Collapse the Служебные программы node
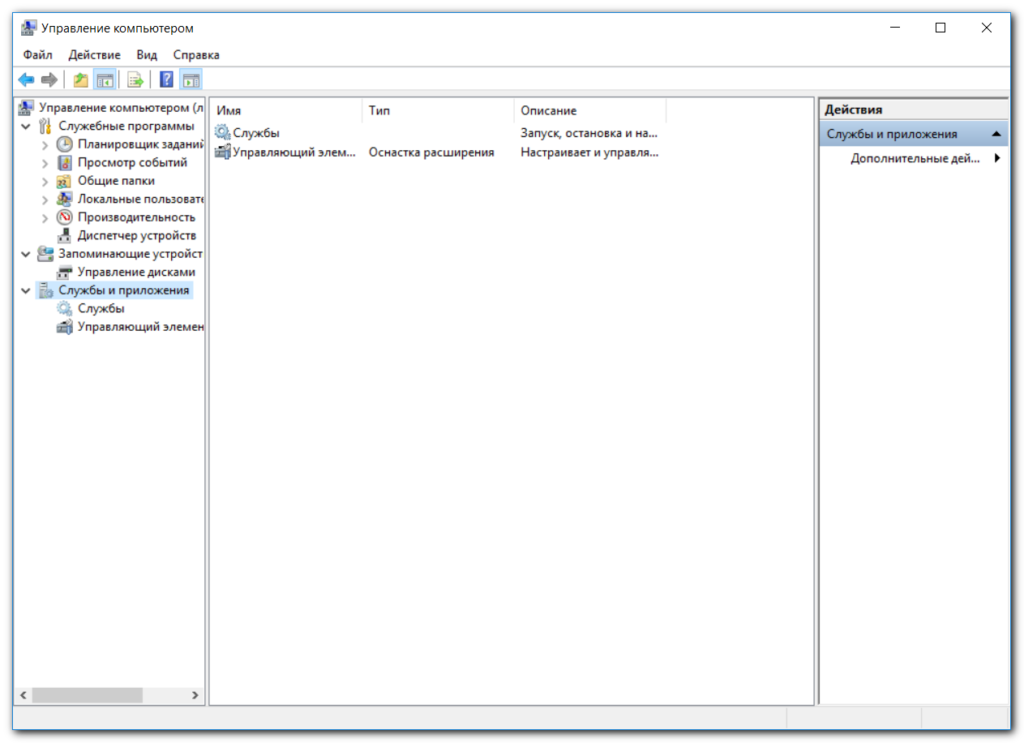Image resolution: width=1024 pixels, height=743 pixels. (x=25, y=127)
